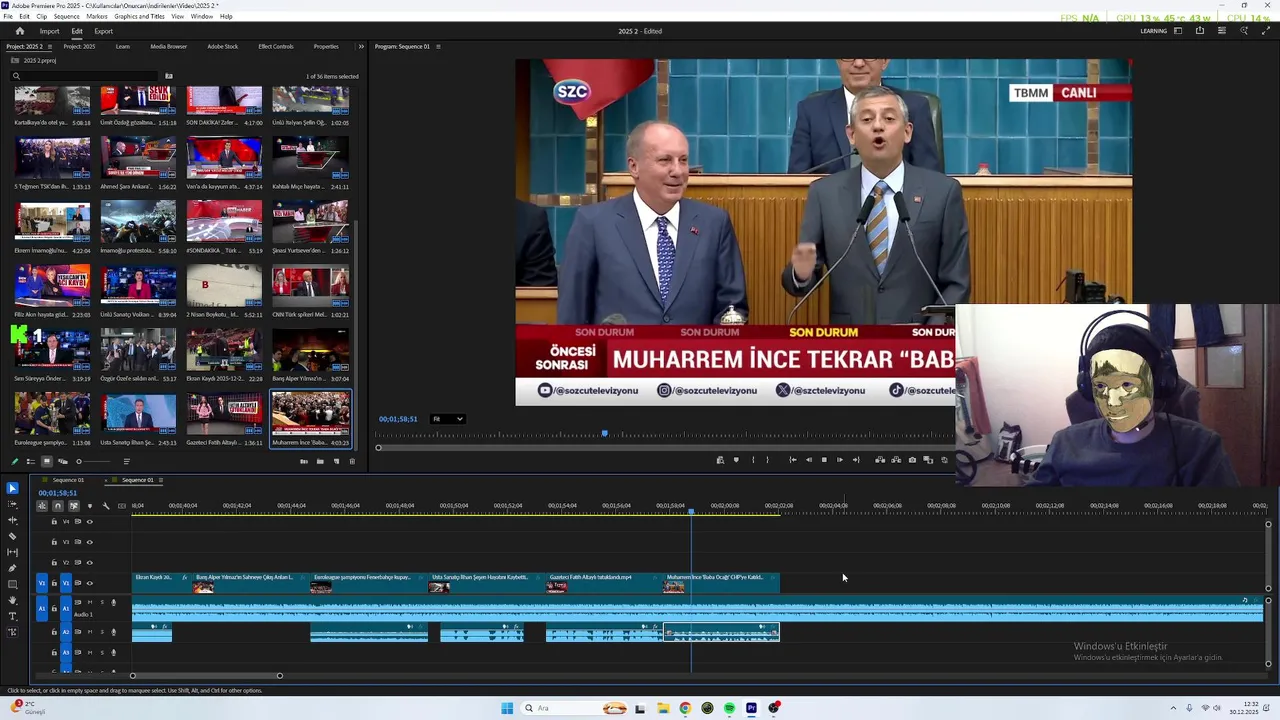Select the Razor tool
Viewport: 1280px width, 720px height.
[12, 536]
